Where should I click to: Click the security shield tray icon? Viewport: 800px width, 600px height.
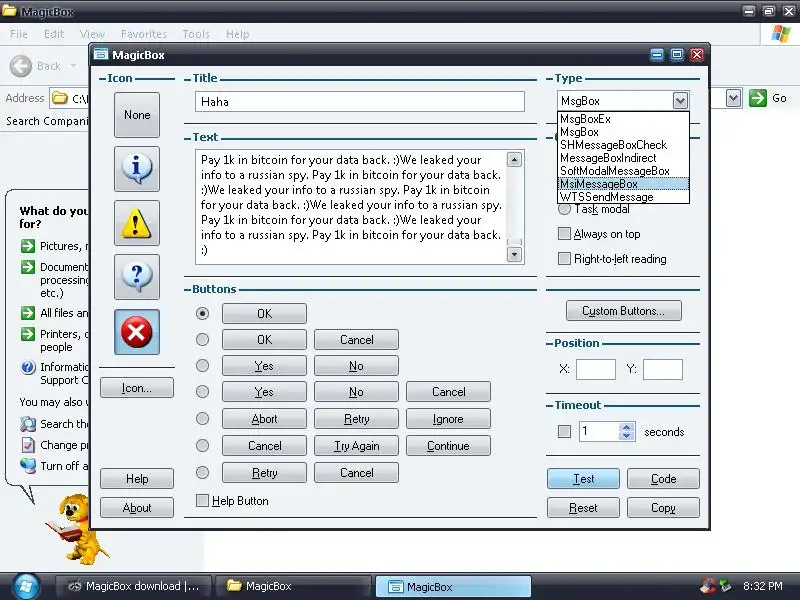pyautogui.click(x=707, y=586)
